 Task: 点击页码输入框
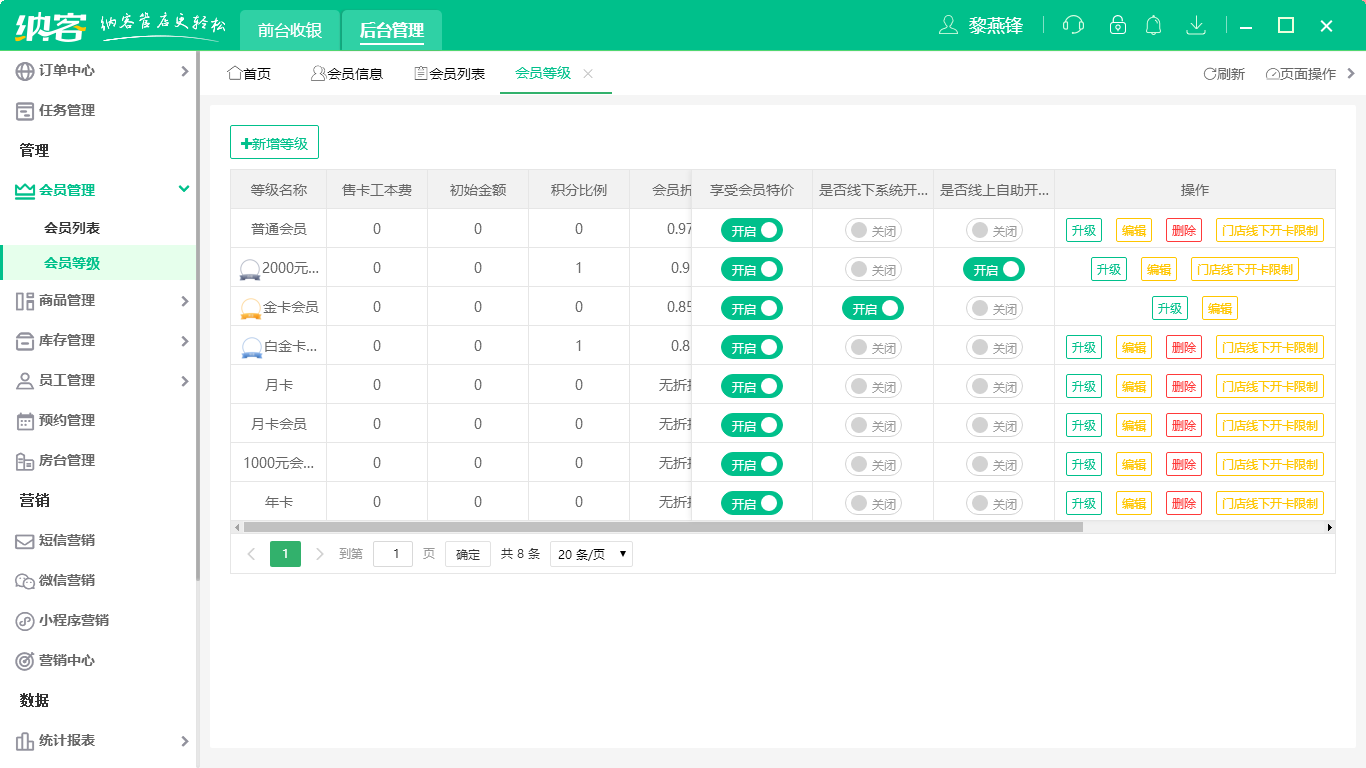(x=392, y=553)
